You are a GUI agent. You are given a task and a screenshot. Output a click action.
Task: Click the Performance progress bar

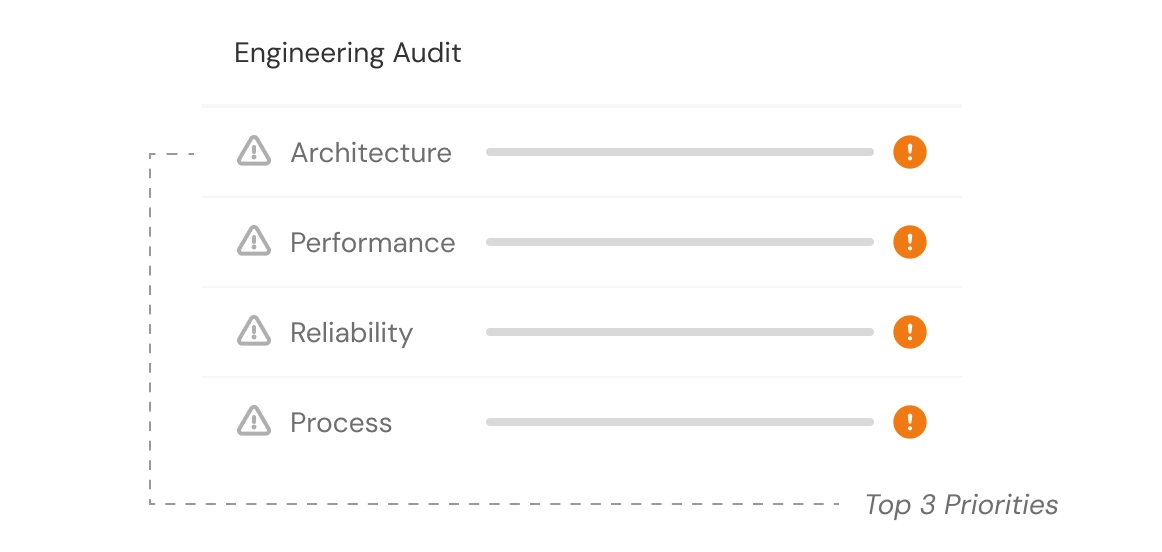point(679,242)
